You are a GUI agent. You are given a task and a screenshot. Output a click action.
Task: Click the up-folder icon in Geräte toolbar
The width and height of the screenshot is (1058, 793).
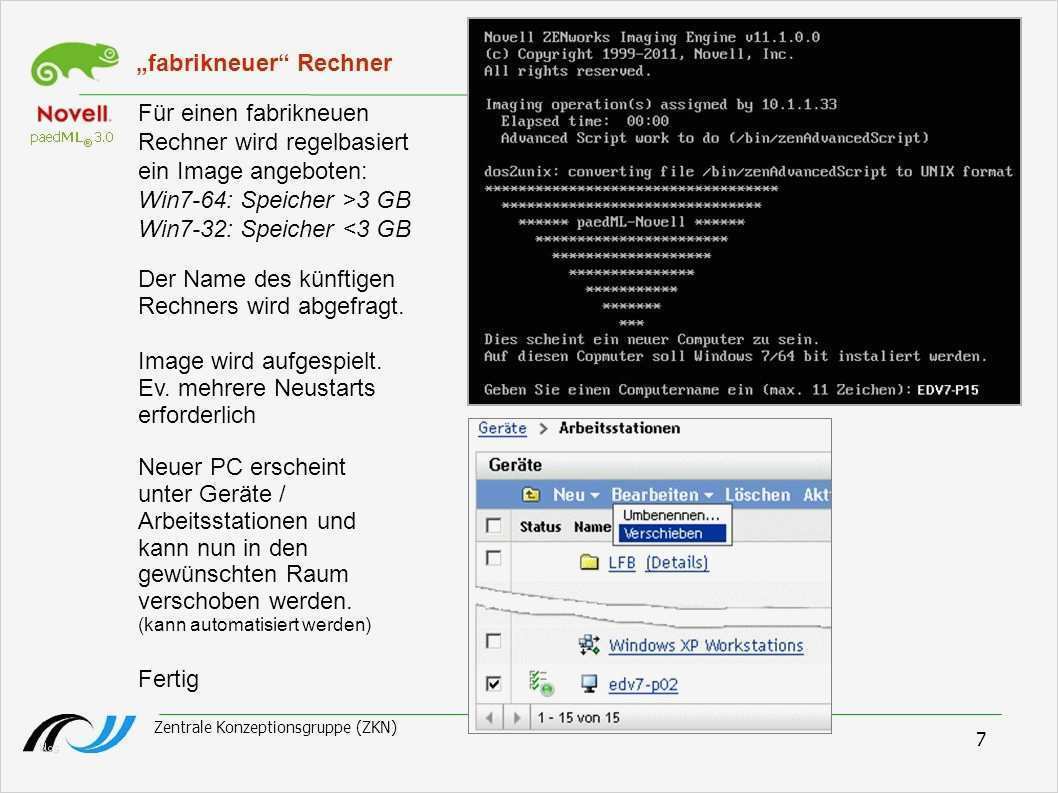[x=531, y=495]
